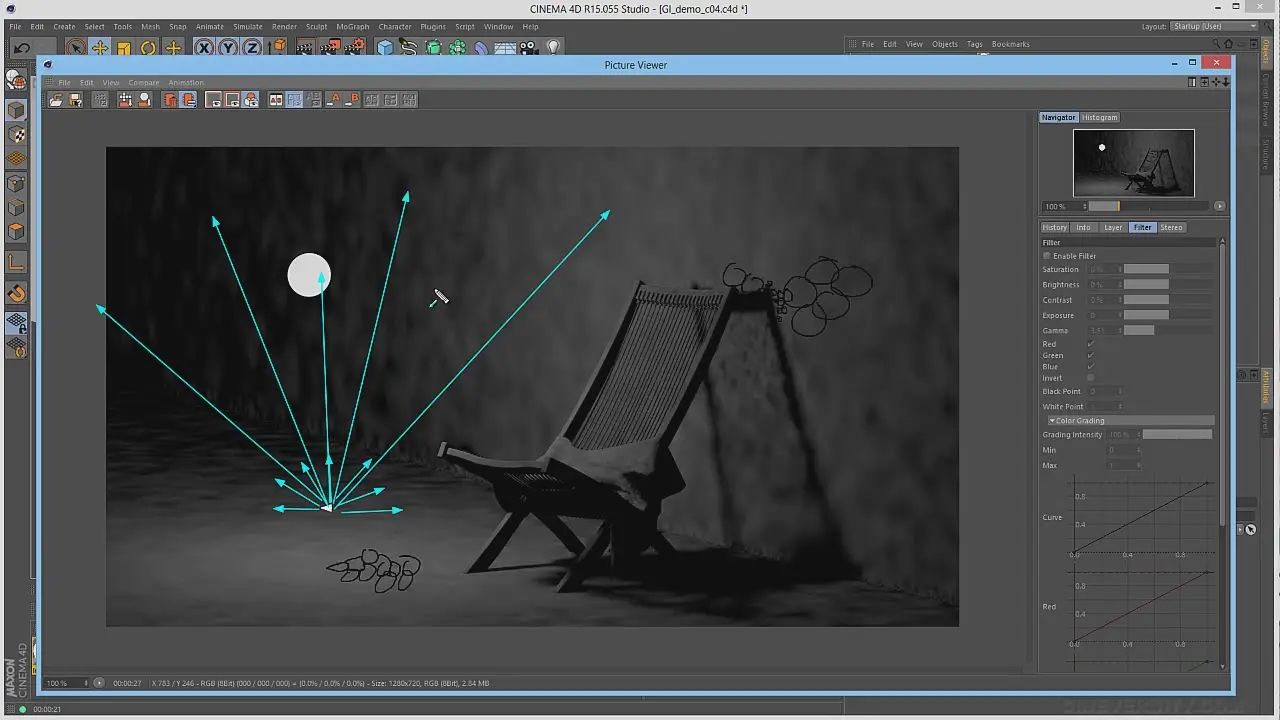This screenshot has width=1280, height=720.
Task: Click the arrow button beside Navigator zoom slider
Action: click(x=1219, y=206)
